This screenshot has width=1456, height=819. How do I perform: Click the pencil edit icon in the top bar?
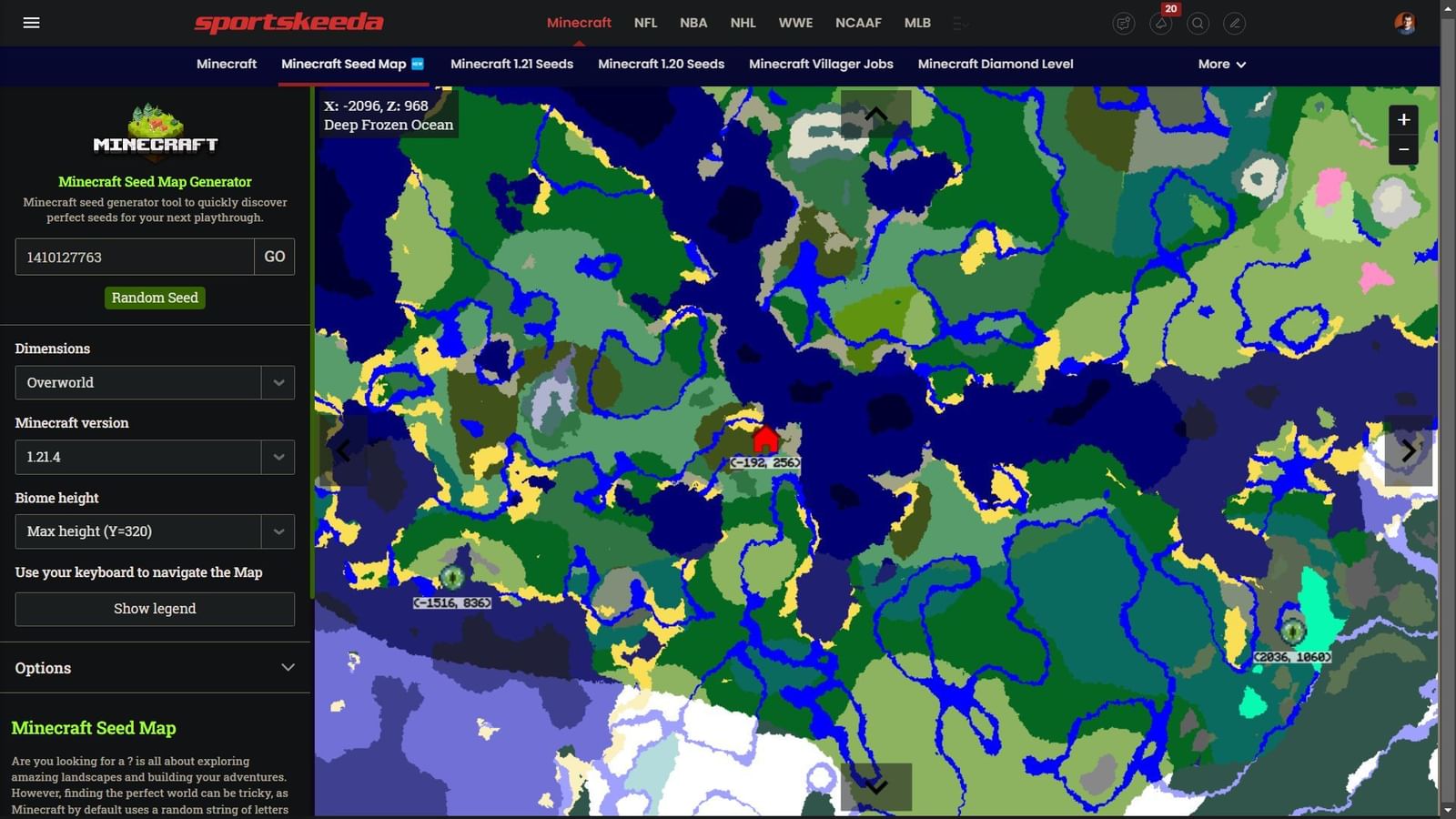click(1235, 24)
